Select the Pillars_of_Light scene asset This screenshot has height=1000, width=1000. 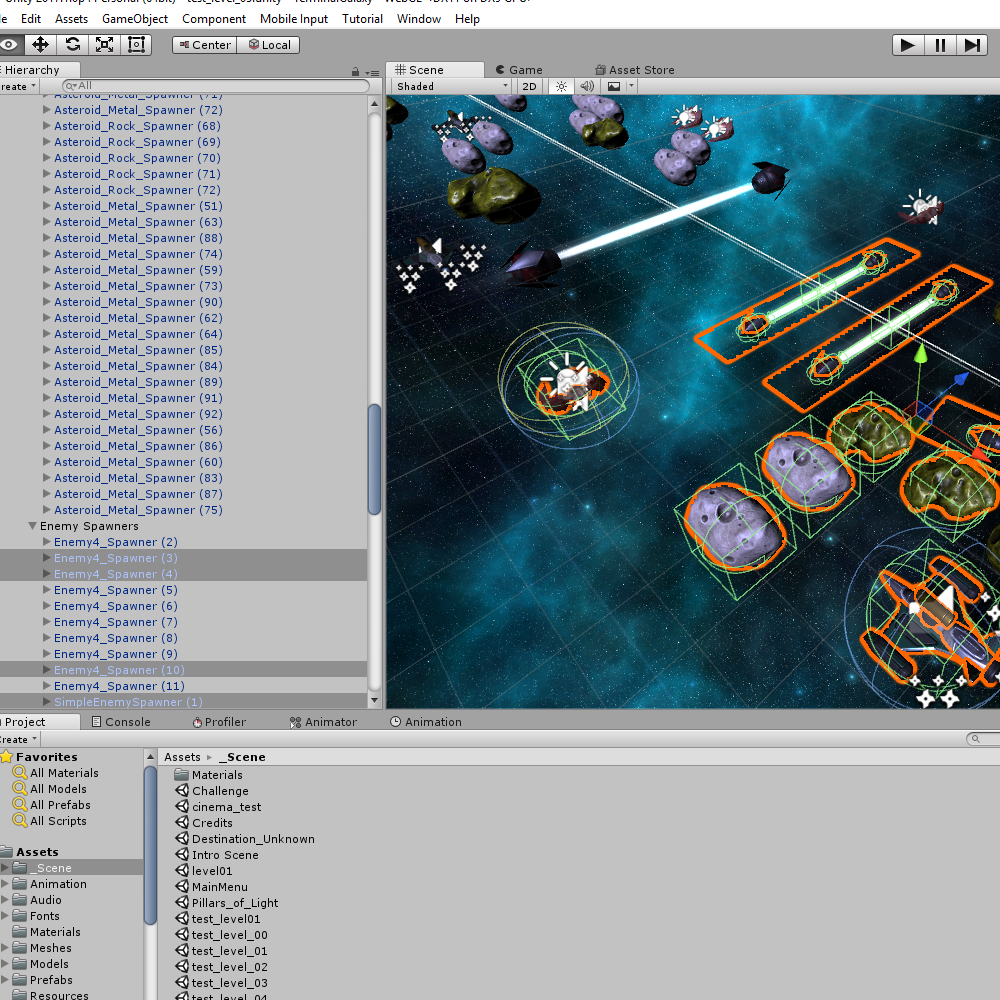coord(235,902)
